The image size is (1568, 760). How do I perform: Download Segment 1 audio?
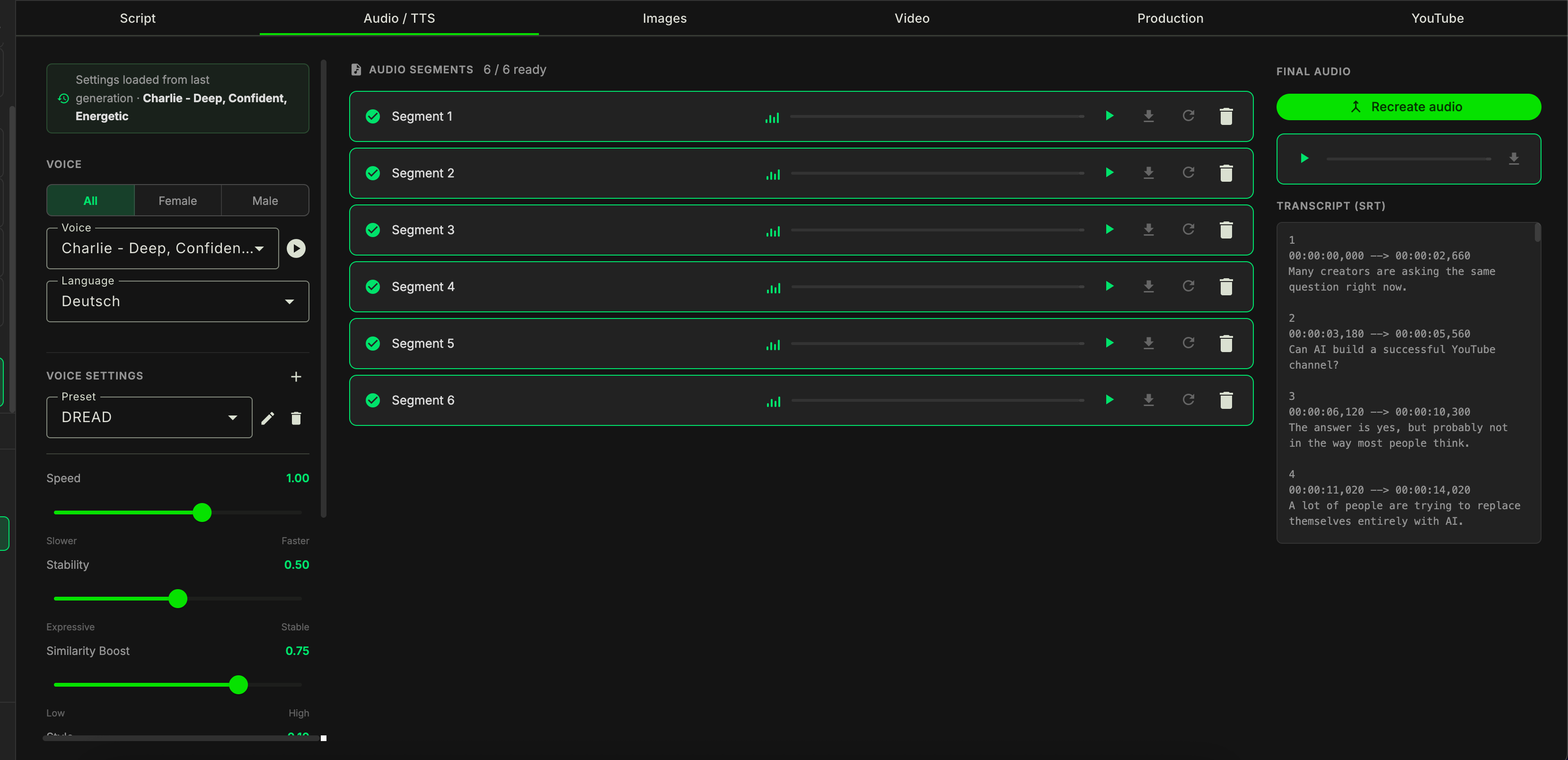1149,116
